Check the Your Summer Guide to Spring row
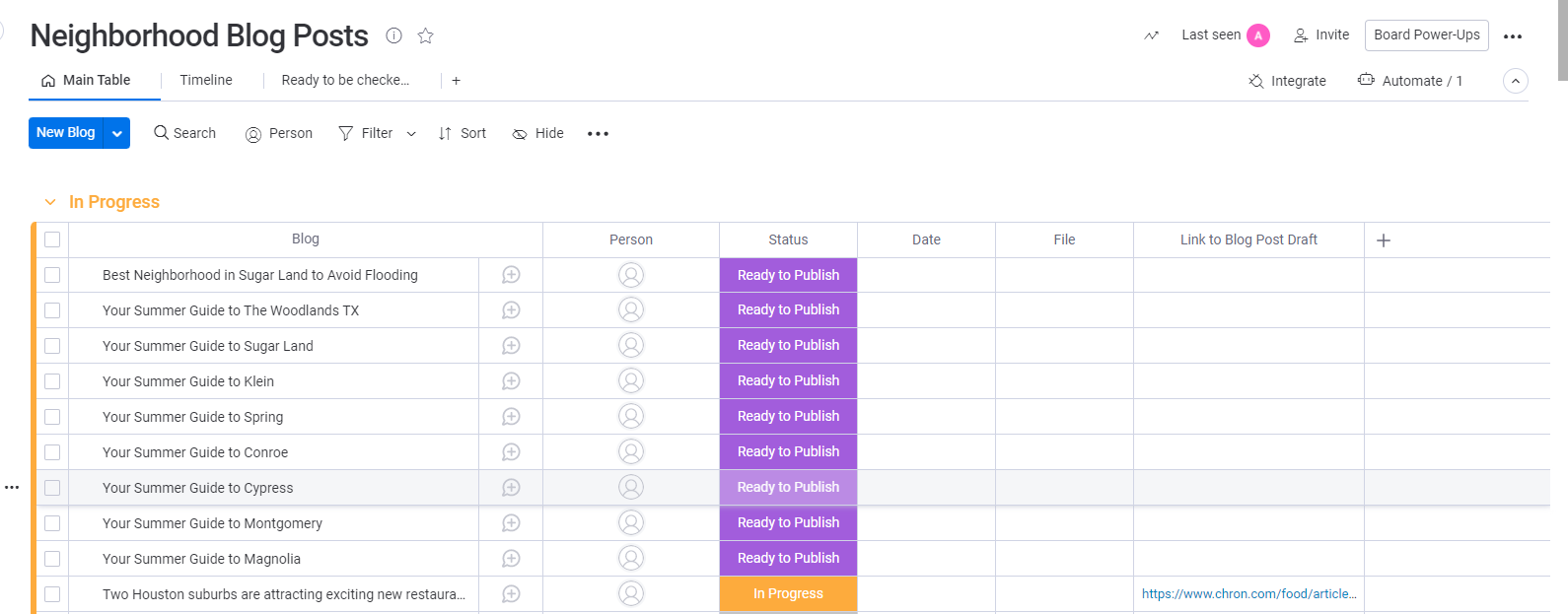 (52, 417)
